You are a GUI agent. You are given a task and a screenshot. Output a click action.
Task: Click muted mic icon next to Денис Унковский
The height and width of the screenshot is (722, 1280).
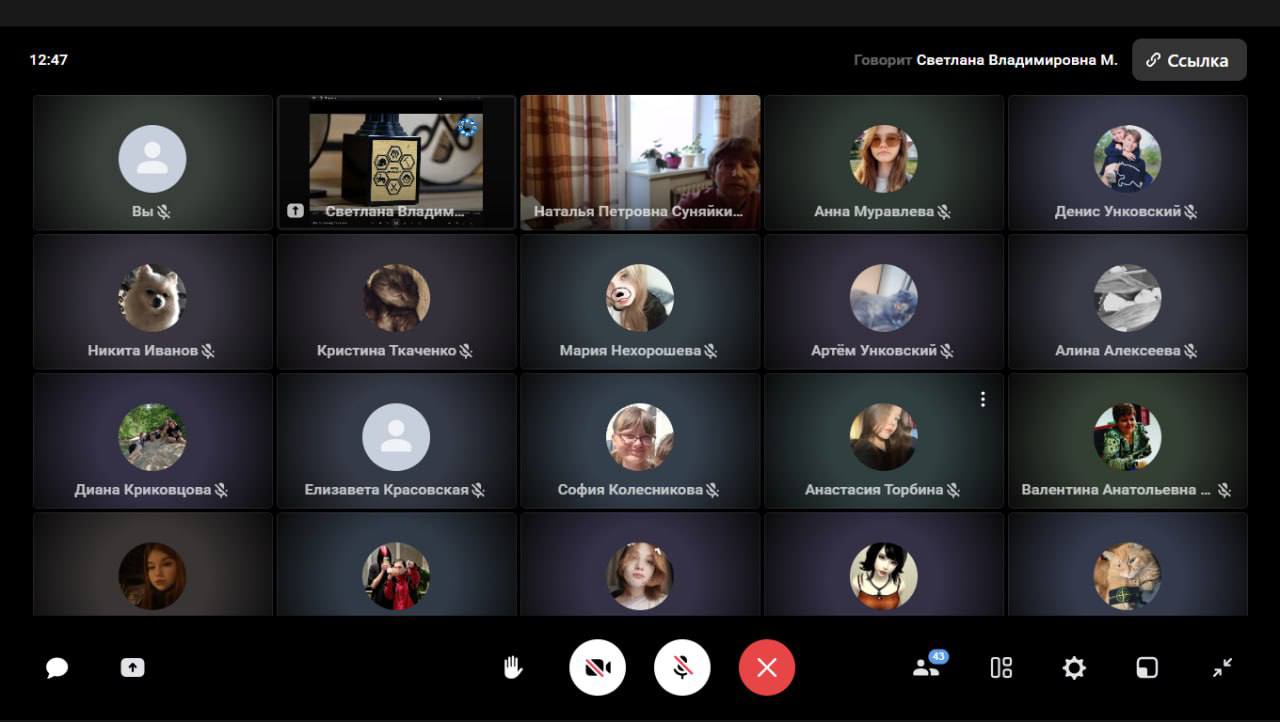[1191, 212]
